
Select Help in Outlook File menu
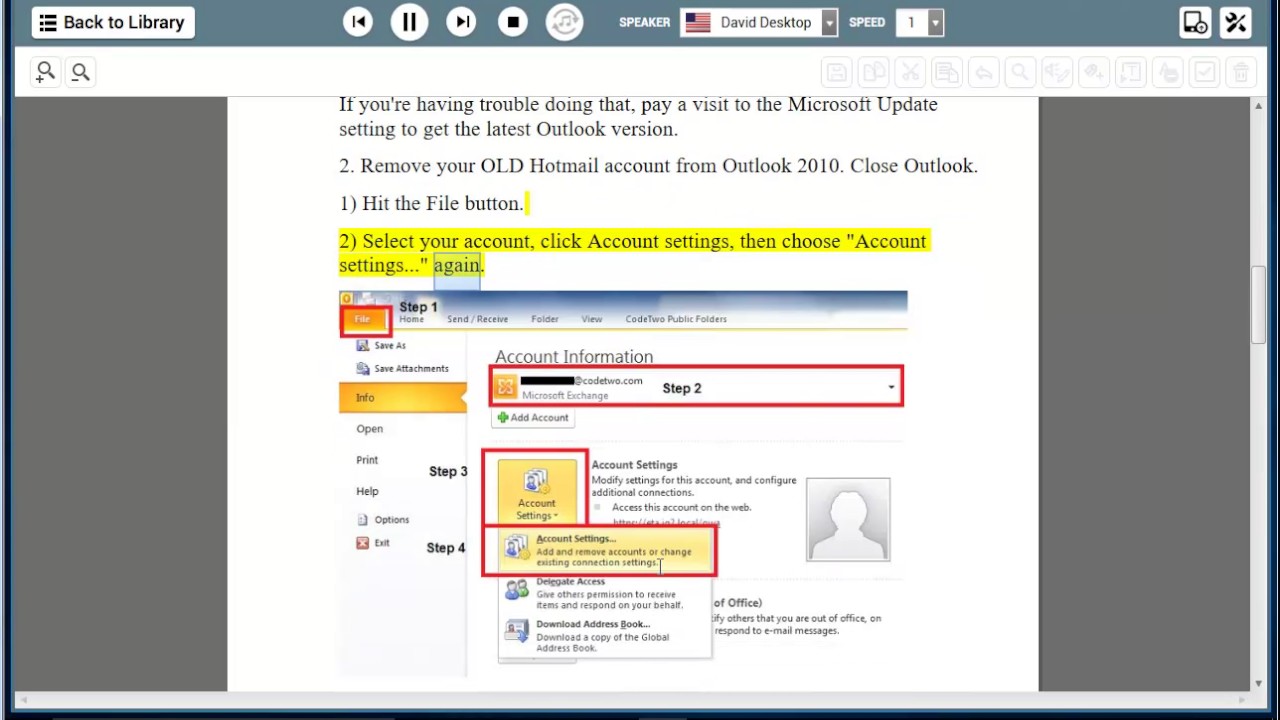(x=367, y=491)
